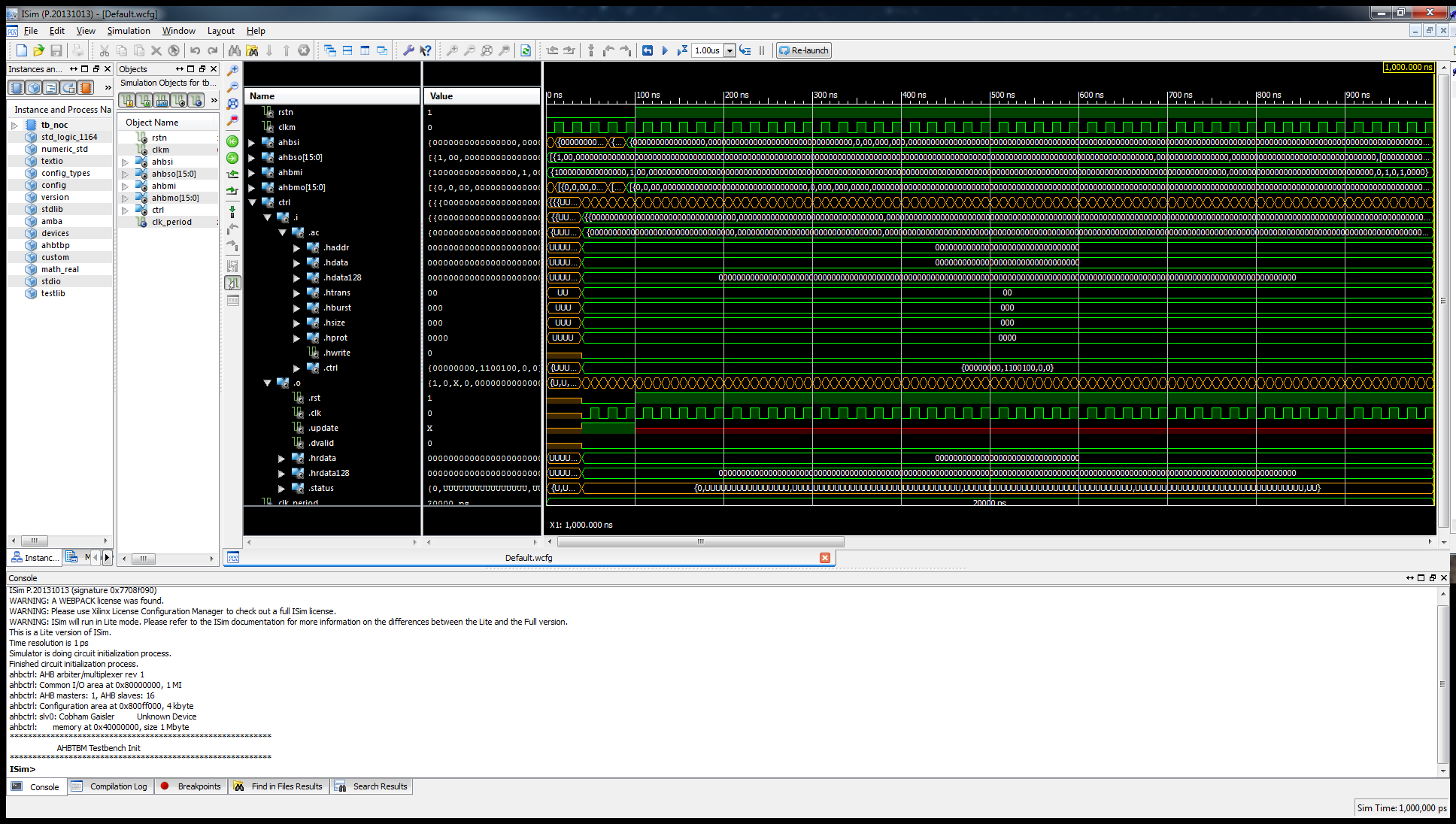Click Zoom to Full View sidebar icon
The height and width of the screenshot is (824, 1456).
coord(233,104)
